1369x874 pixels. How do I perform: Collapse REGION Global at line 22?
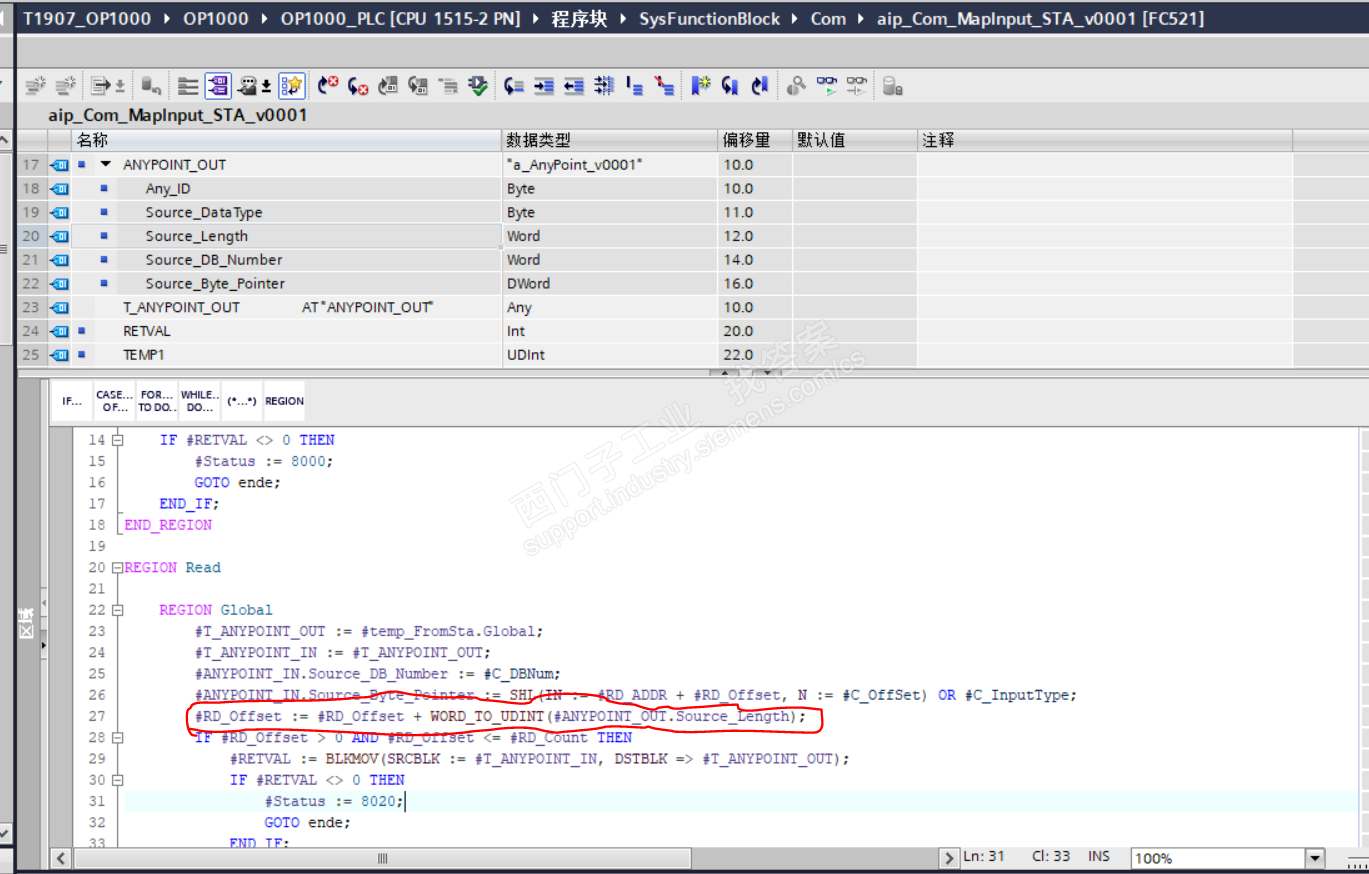pos(117,610)
